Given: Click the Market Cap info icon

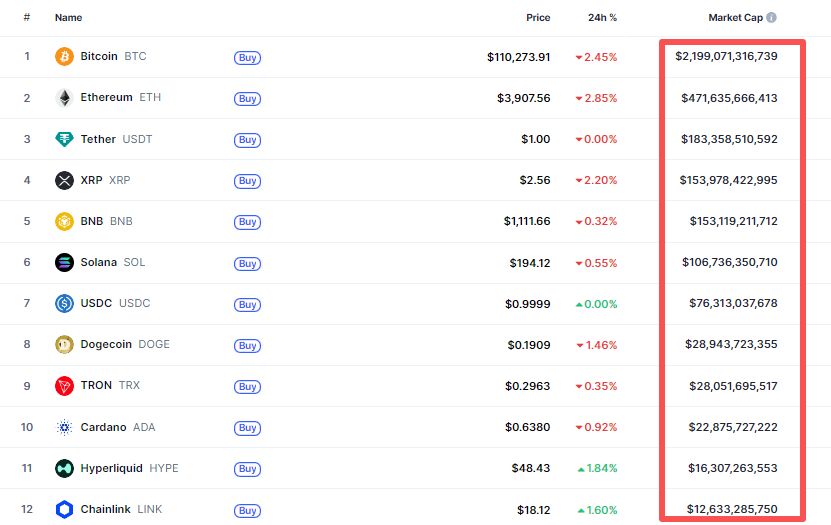Looking at the screenshot, I should pos(771,18).
